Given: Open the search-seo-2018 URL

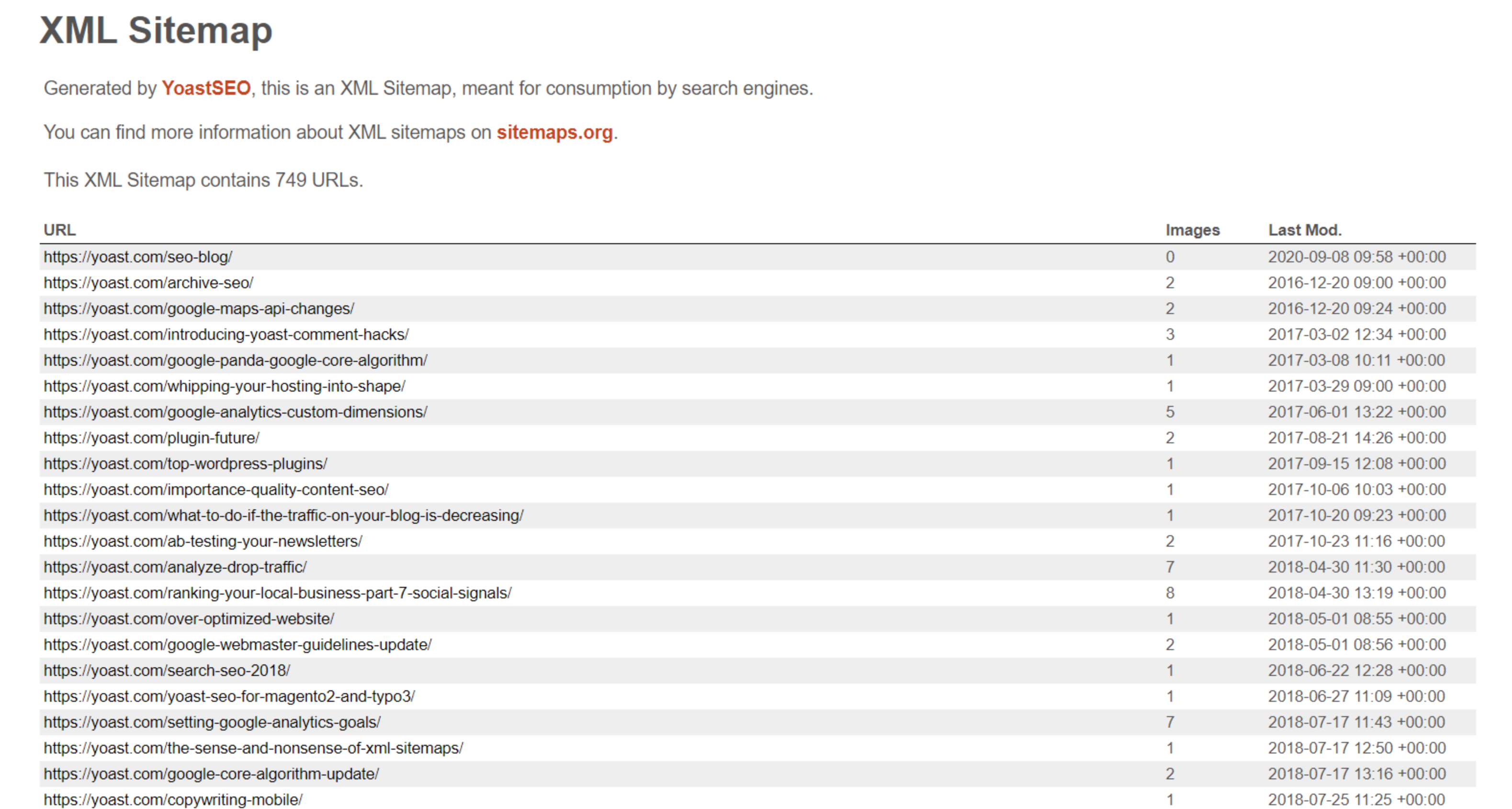Looking at the screenshot, I should [x=167, y=670].
